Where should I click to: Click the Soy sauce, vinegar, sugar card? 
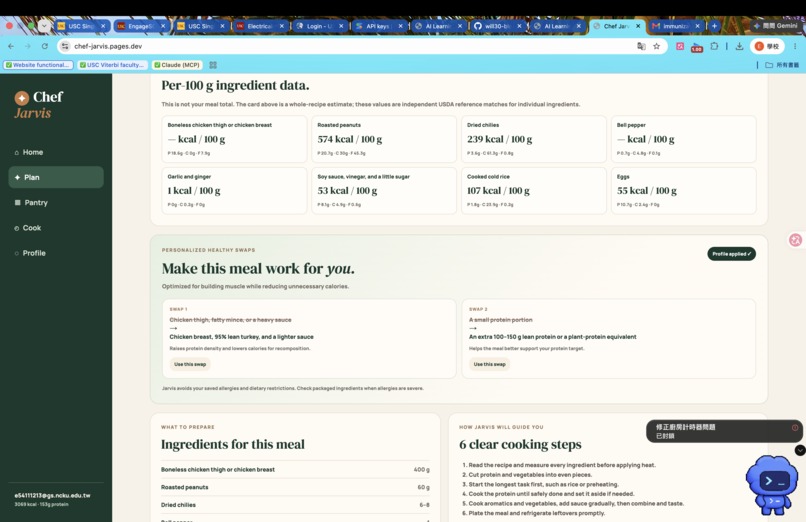[383, 191]
